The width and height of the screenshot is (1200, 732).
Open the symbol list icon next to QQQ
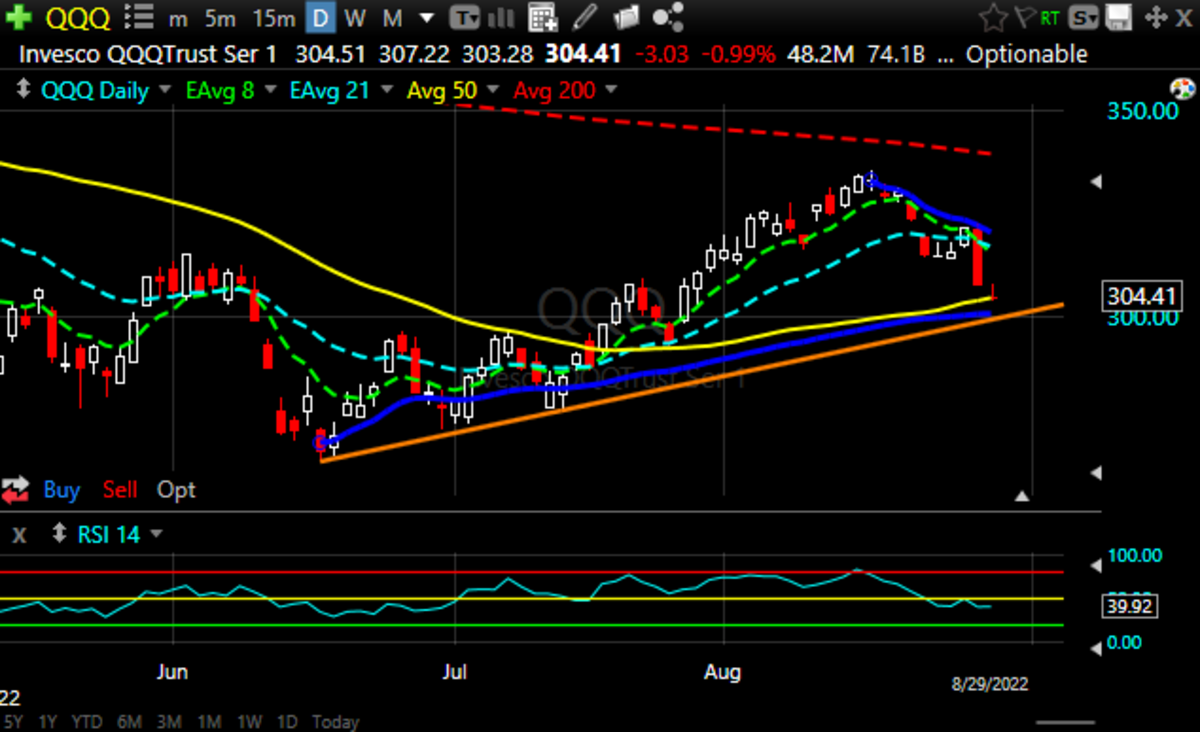point(141,17)
